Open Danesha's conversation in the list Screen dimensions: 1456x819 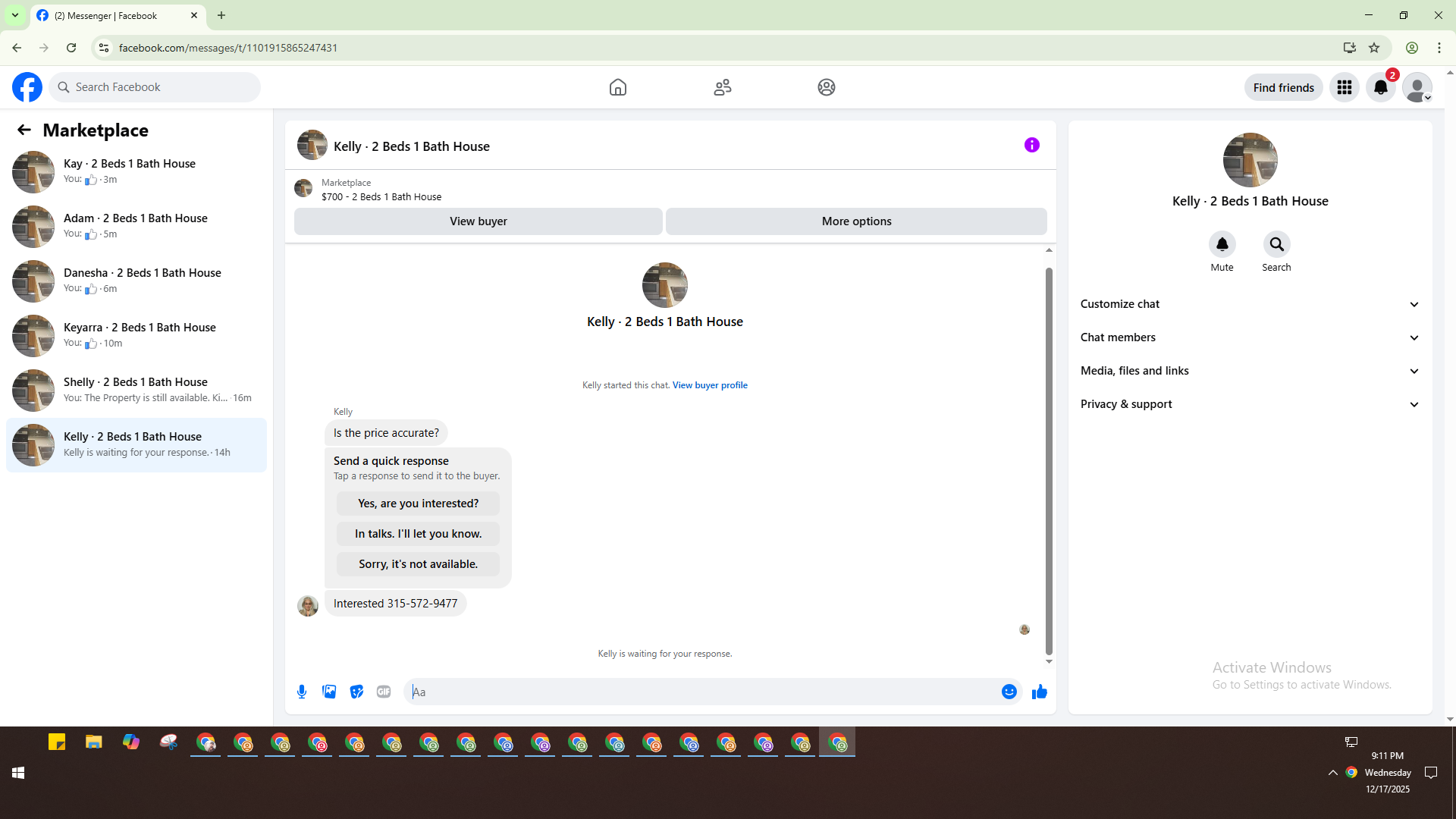(136, 281)
